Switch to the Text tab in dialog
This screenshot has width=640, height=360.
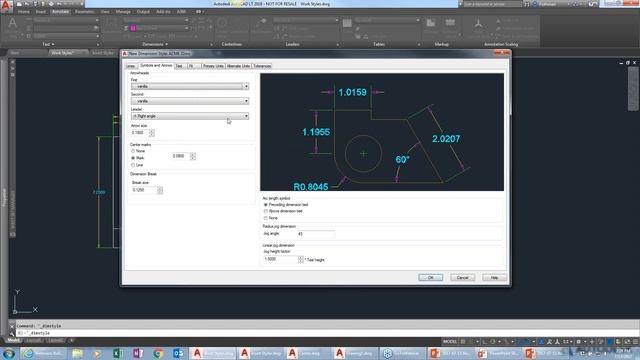coord(179,66)
